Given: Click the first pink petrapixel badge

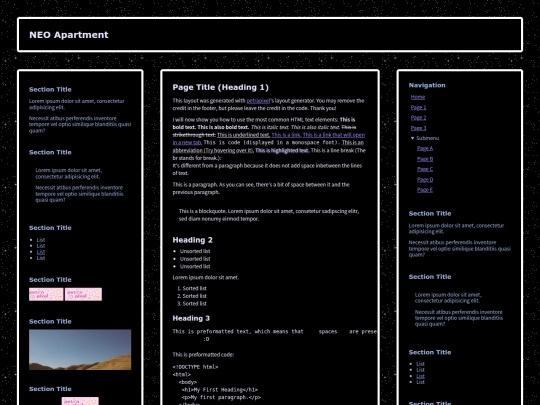Looking at the screenshot, I should (46, 294).
